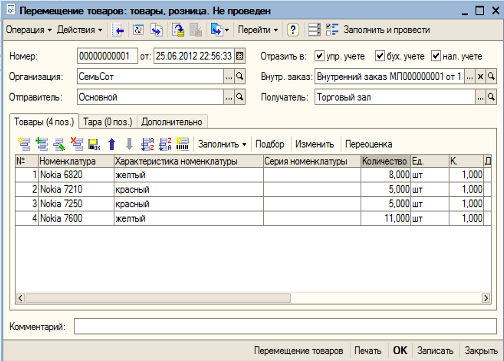Select the Nokia 7600 cell
This screenshot has width=504, height=361.
(76, 218)
